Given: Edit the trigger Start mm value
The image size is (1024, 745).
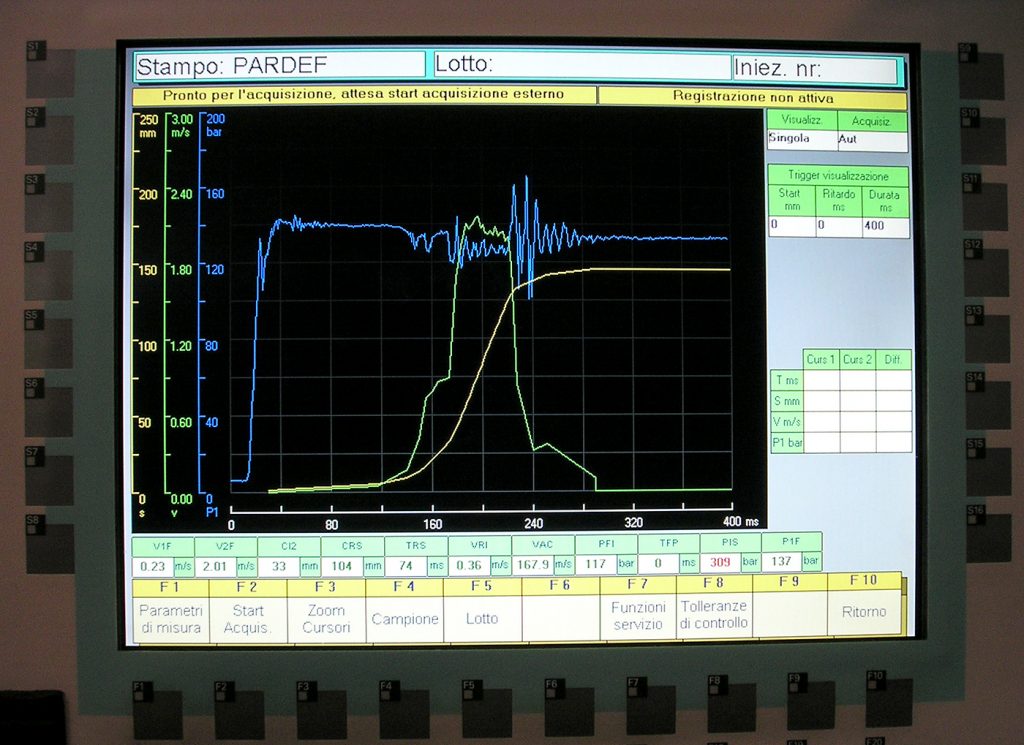Looking at the screenshot, I should [x=790, y=227].
